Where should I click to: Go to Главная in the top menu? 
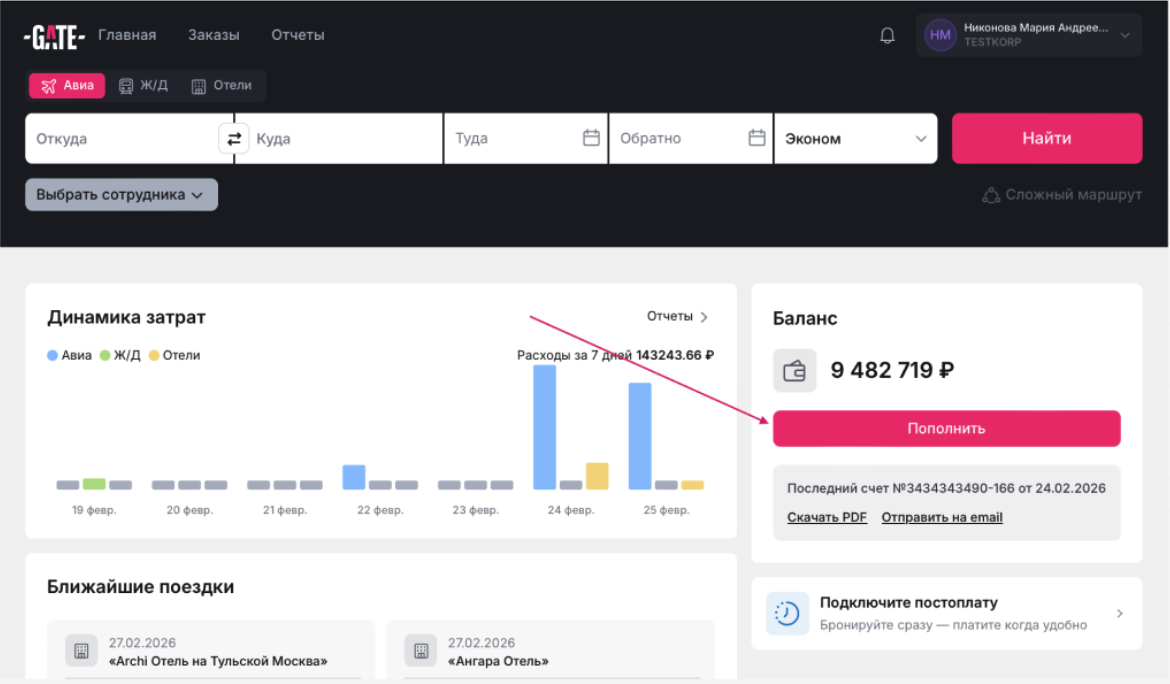pos(127,35)
